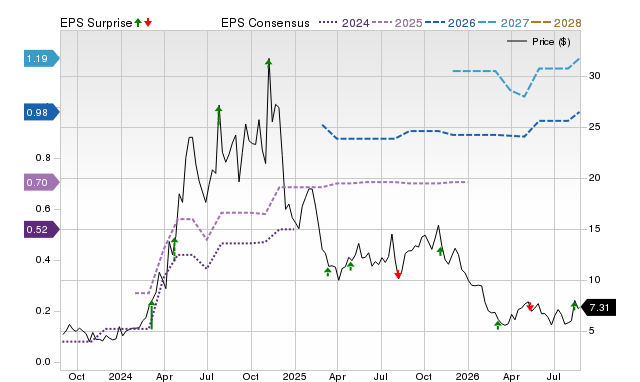Click the green up arrow in the EPS Surprise legend
Screen dimensions: 640x382
click(138, 23)
